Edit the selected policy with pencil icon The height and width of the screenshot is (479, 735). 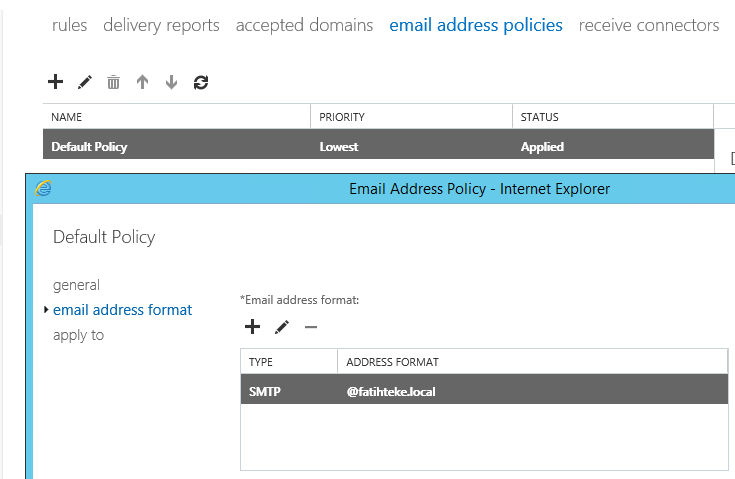pos(85,82)
